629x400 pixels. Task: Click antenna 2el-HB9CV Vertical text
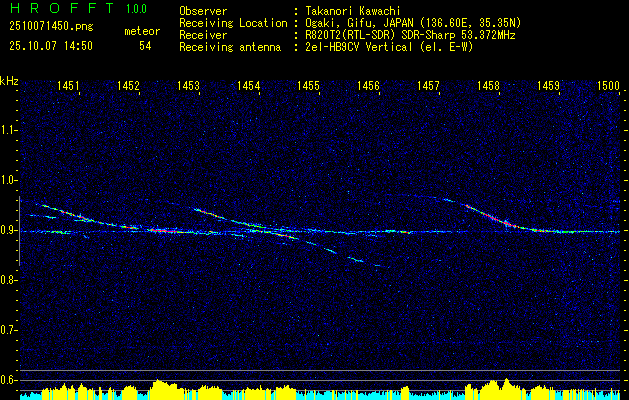pos(390,47)
